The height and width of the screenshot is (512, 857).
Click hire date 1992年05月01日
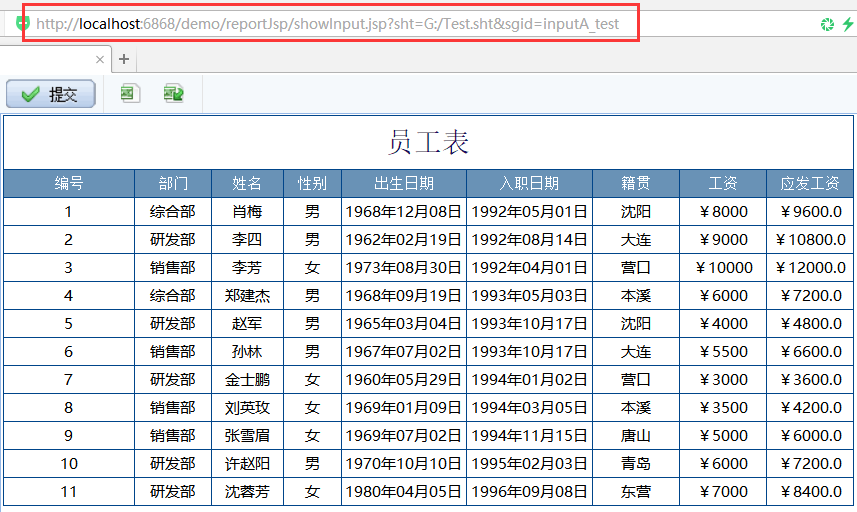529,211
